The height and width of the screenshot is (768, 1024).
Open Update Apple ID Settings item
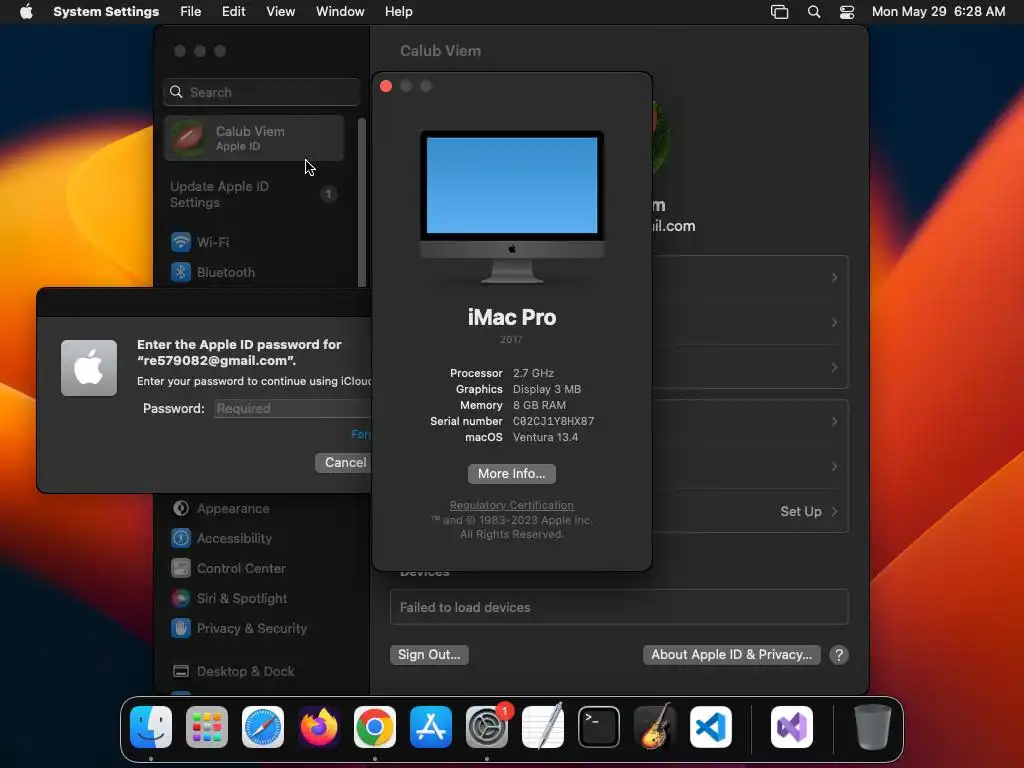click(254, 194)
